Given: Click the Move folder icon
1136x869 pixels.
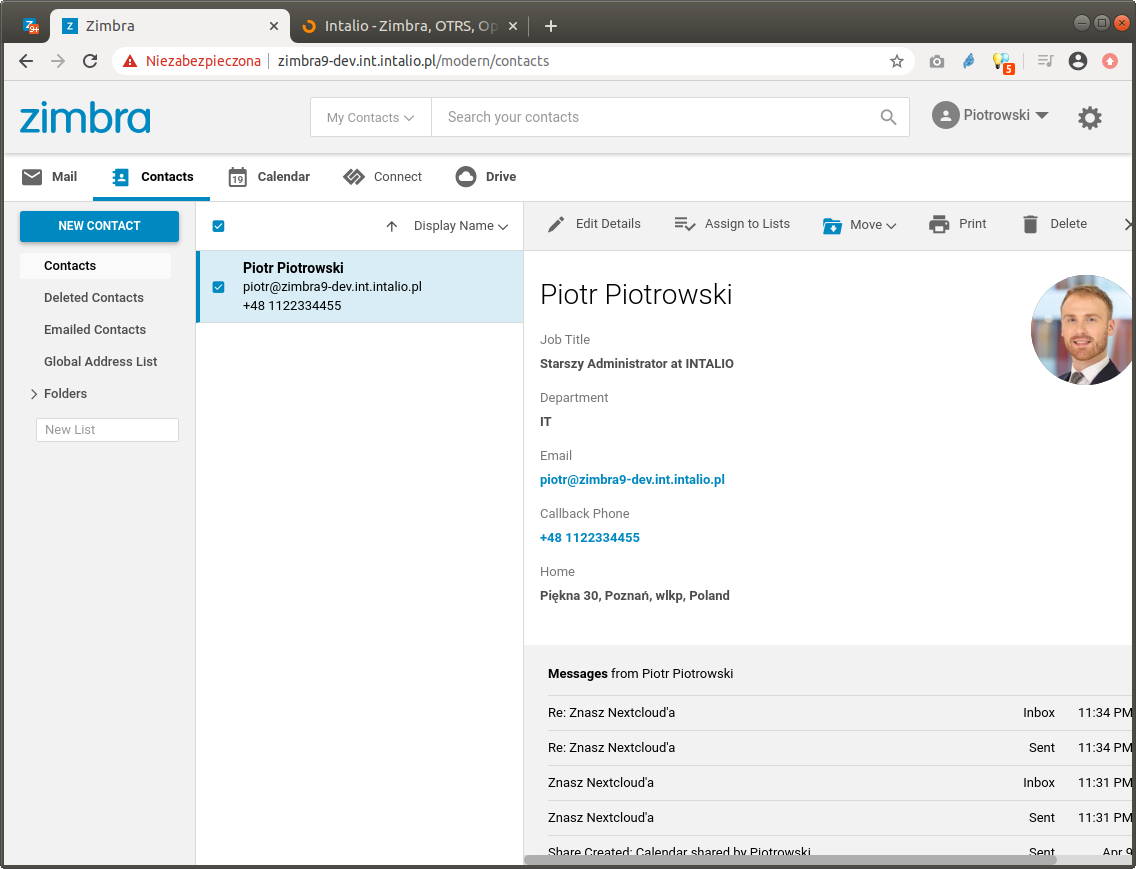Looking at the screenshot, I should click(x=832, y=225).
